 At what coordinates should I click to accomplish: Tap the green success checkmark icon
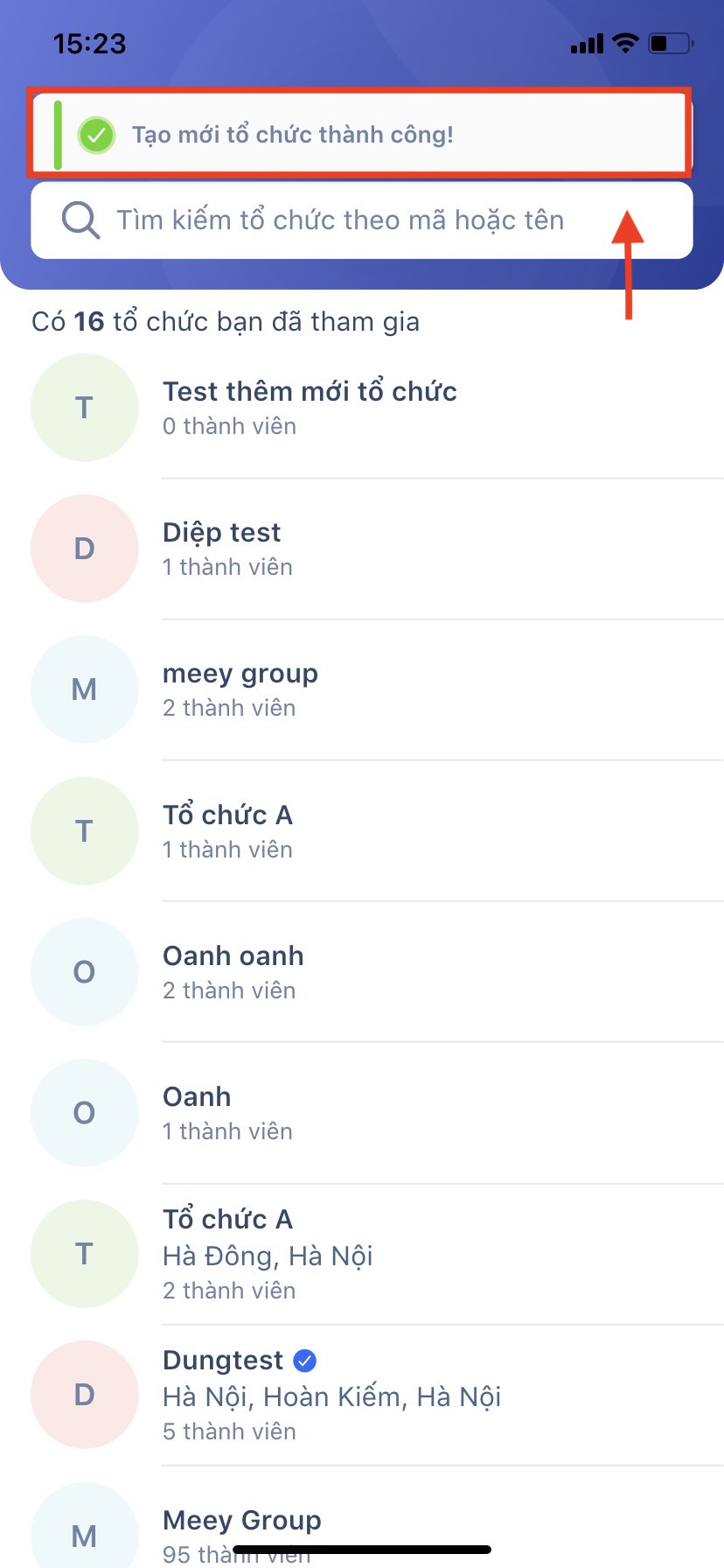tap(96, 135)
